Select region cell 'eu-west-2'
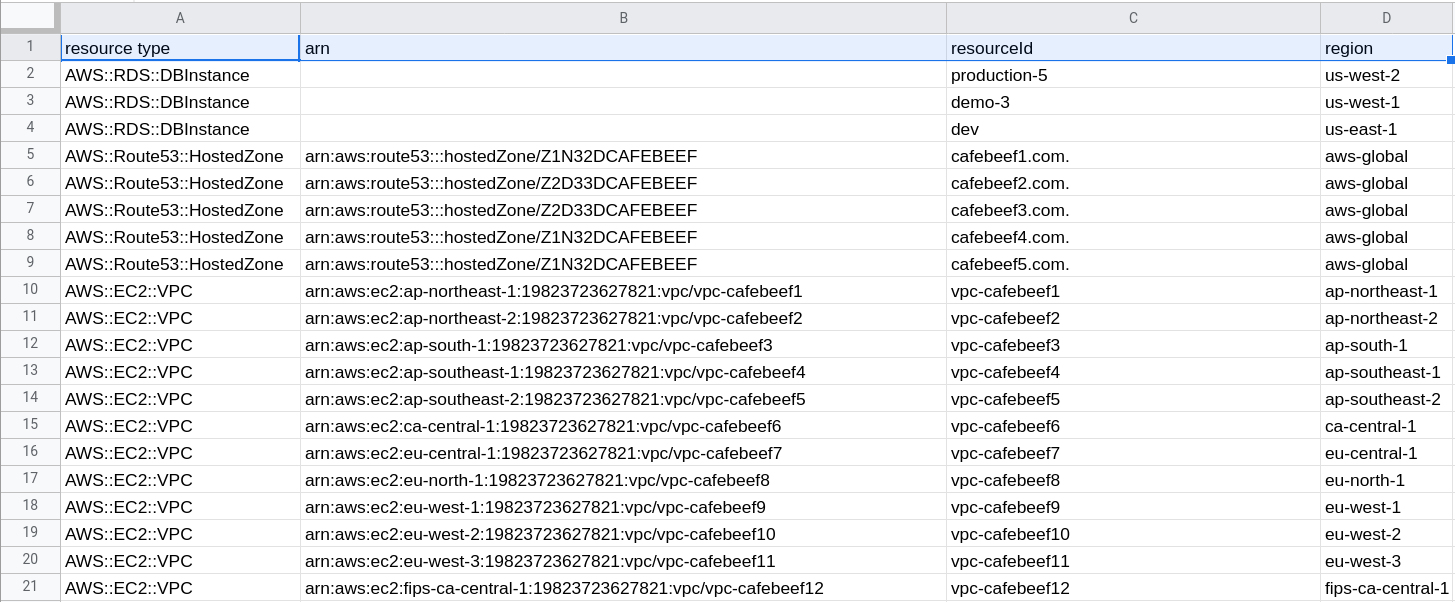1455x602 pixels. tap(1387, 533)
